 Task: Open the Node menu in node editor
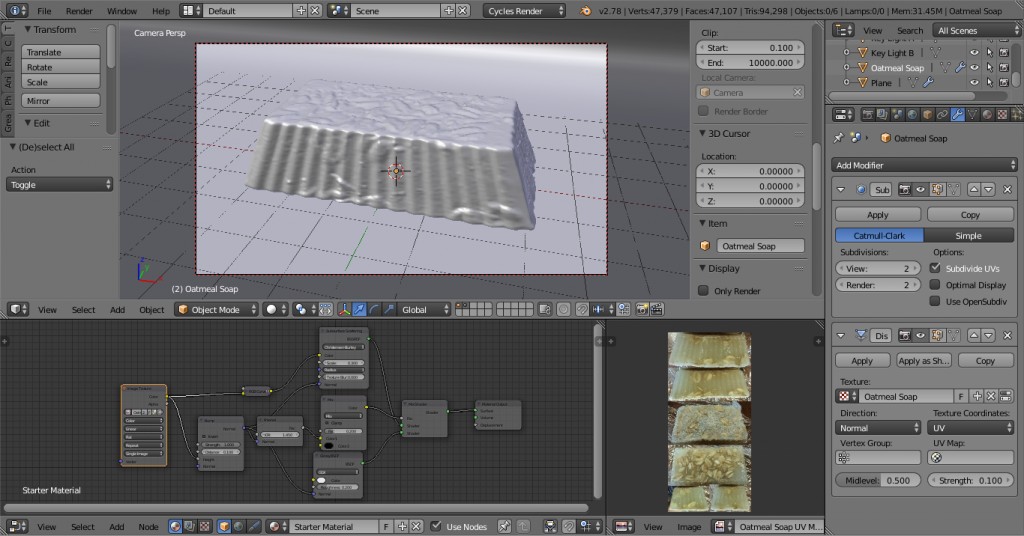tap(148, 526)
